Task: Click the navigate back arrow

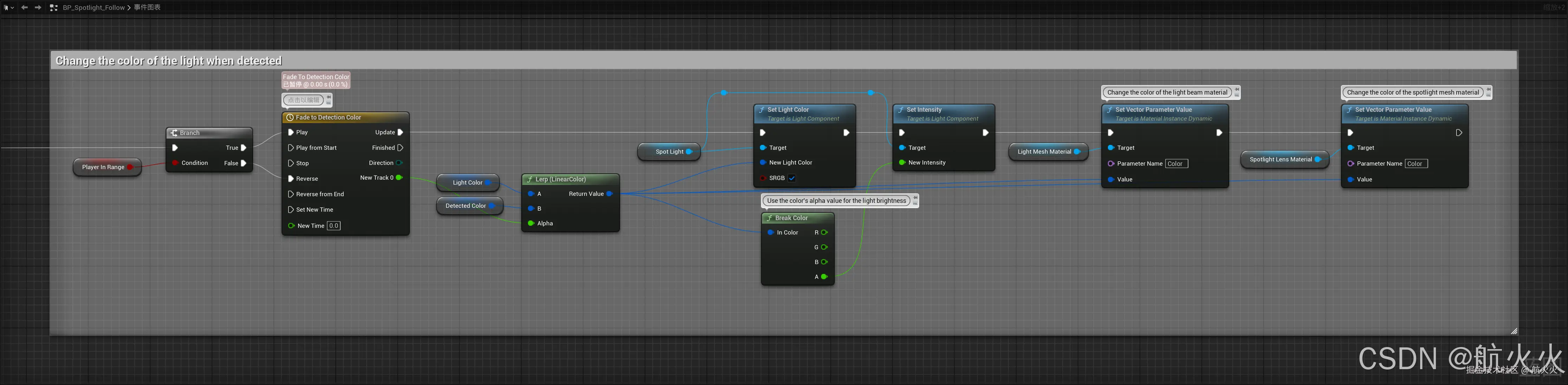Action: tap(24, 7)
